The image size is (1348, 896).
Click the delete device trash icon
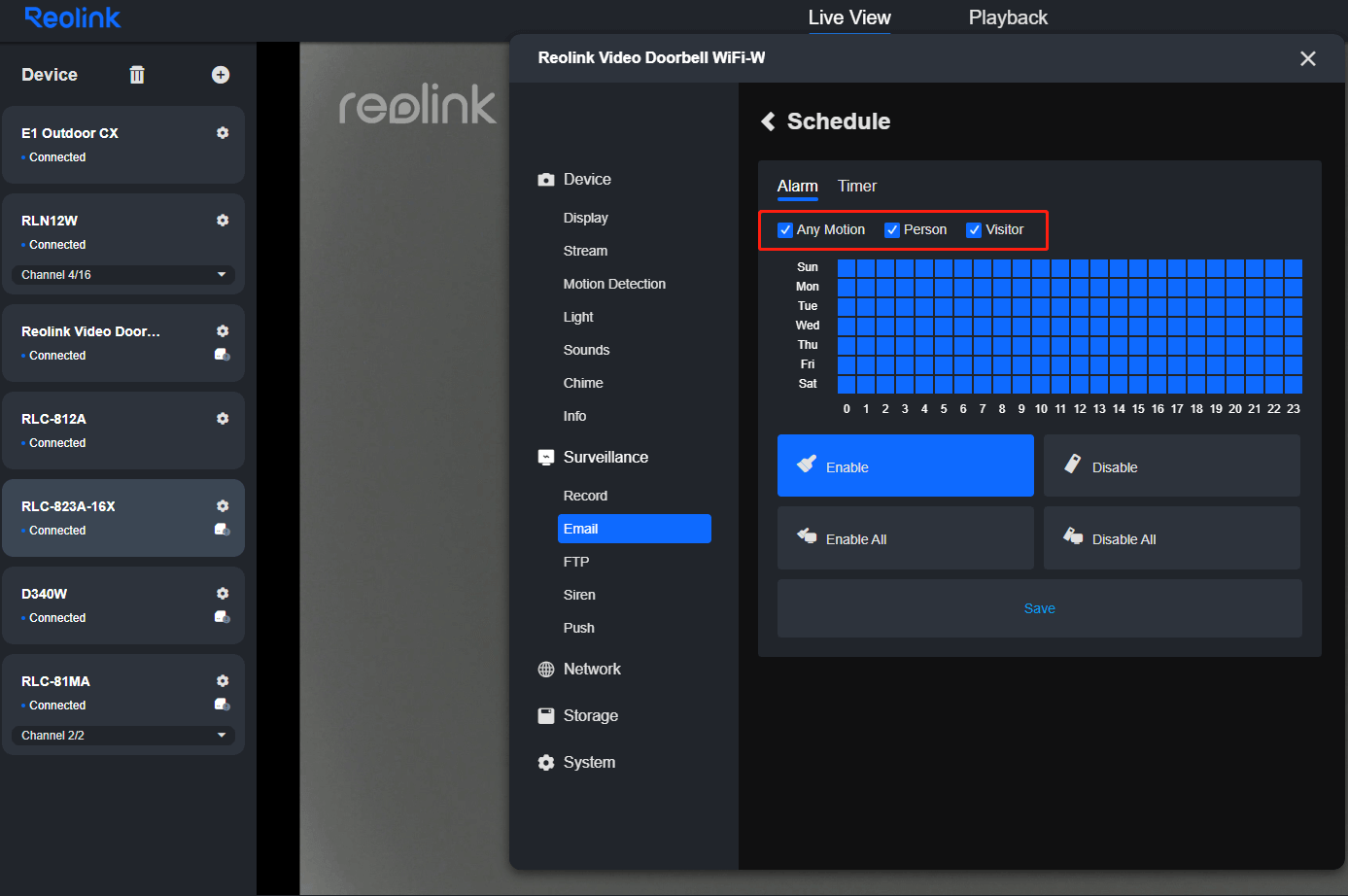click(x=137, y=75)
